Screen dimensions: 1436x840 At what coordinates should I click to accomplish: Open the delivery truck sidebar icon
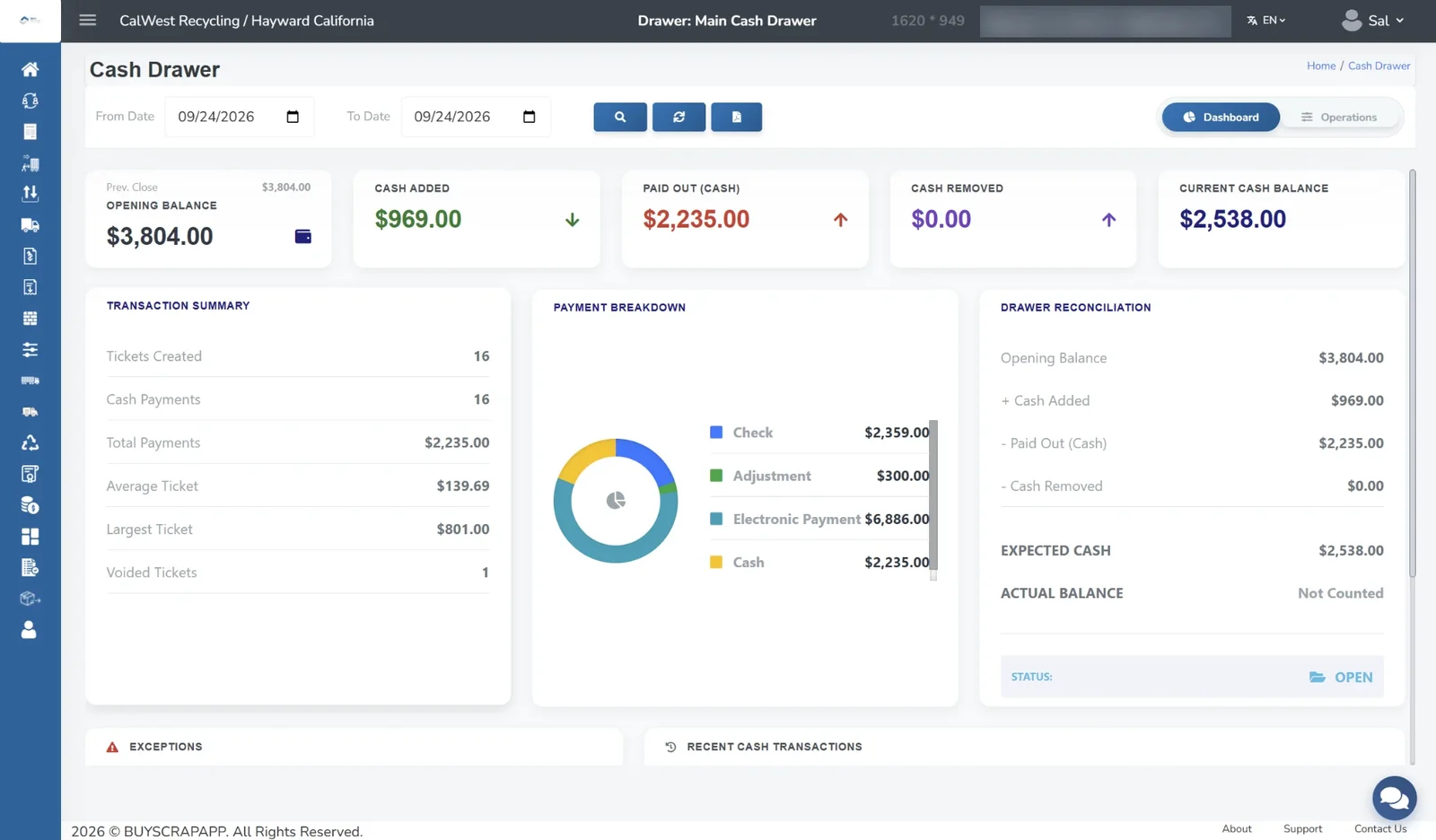coord(30,225)
